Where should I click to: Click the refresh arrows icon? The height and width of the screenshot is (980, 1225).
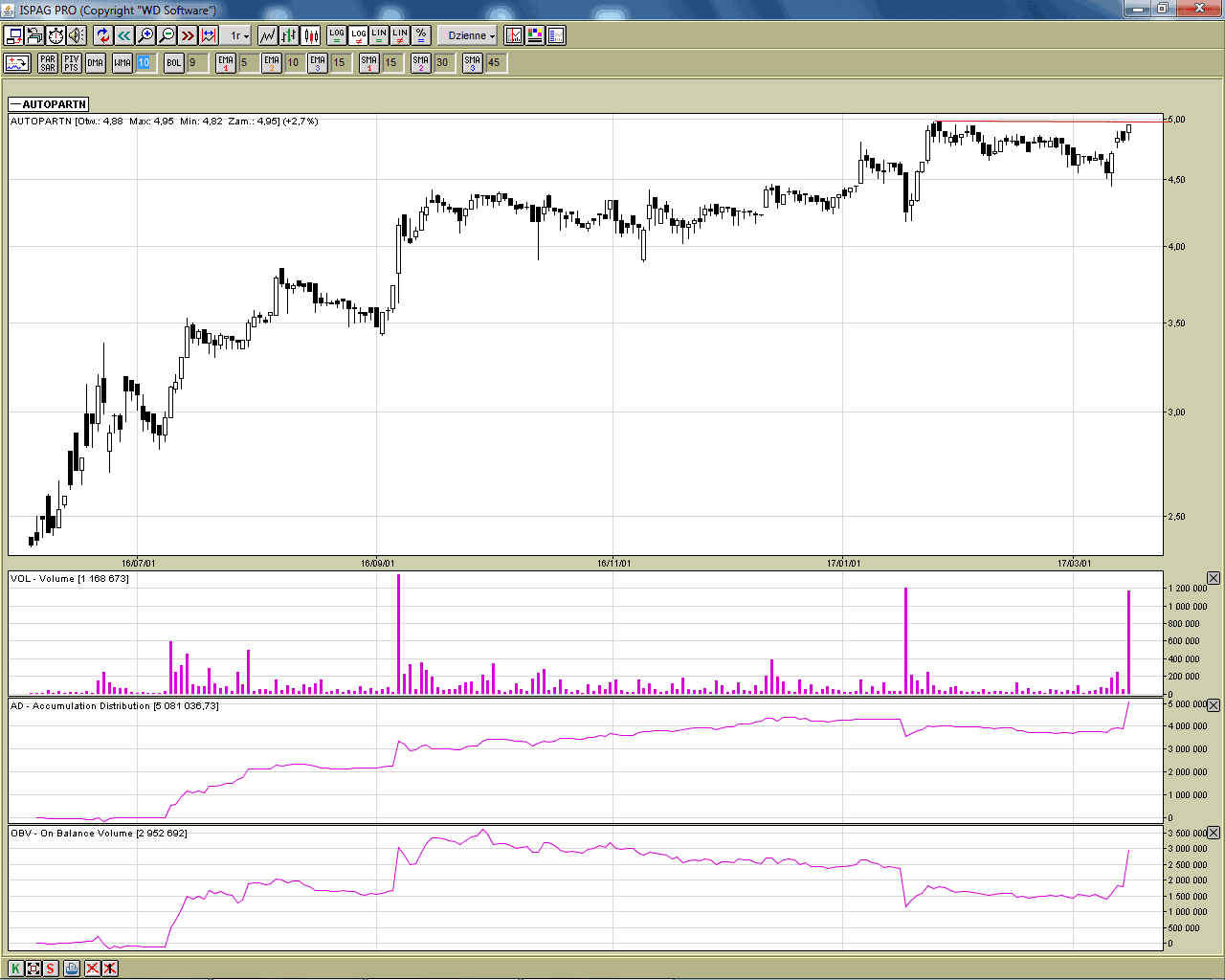click(x=102, y=35)
